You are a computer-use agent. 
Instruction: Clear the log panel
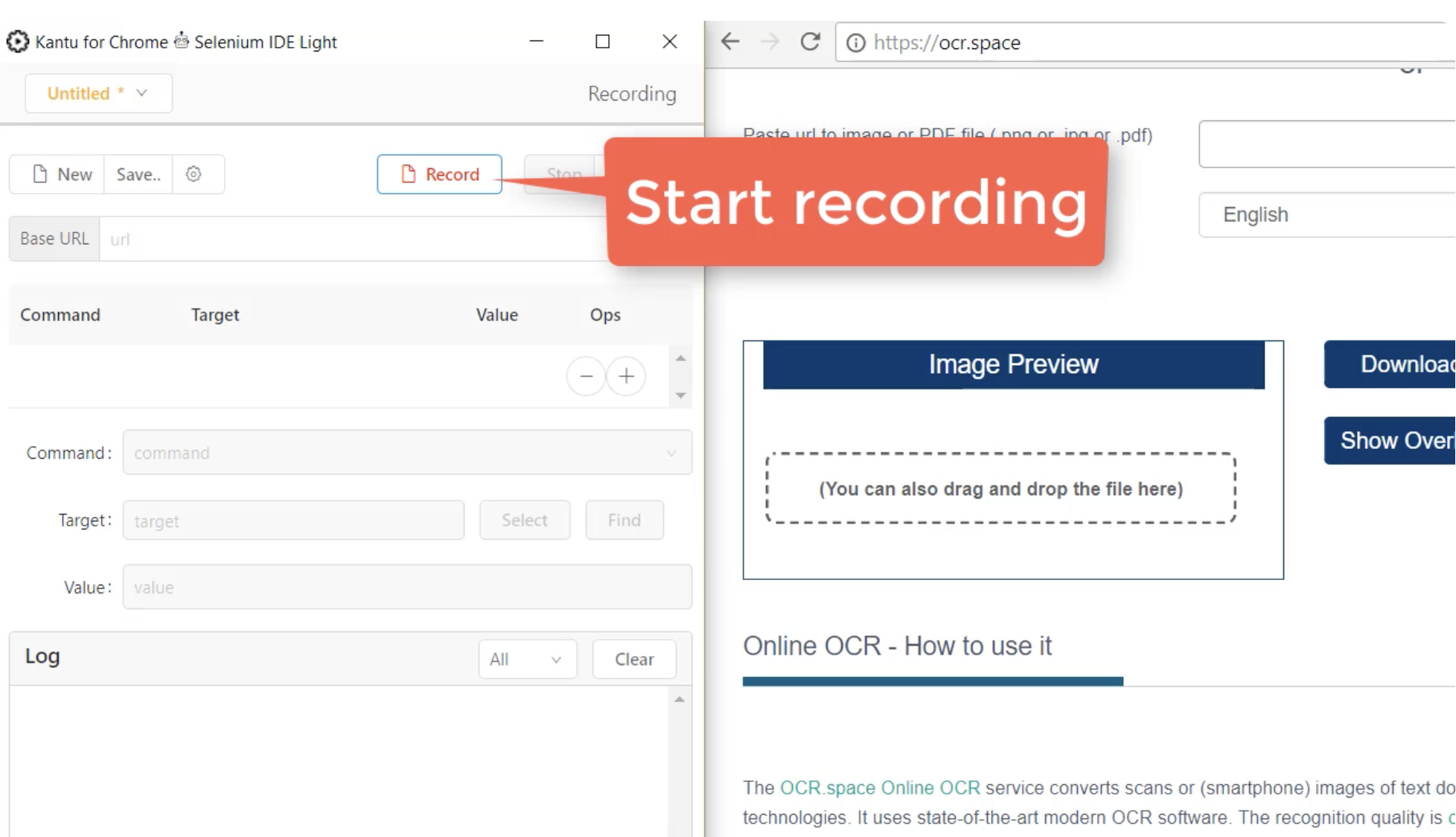[634, 659]
